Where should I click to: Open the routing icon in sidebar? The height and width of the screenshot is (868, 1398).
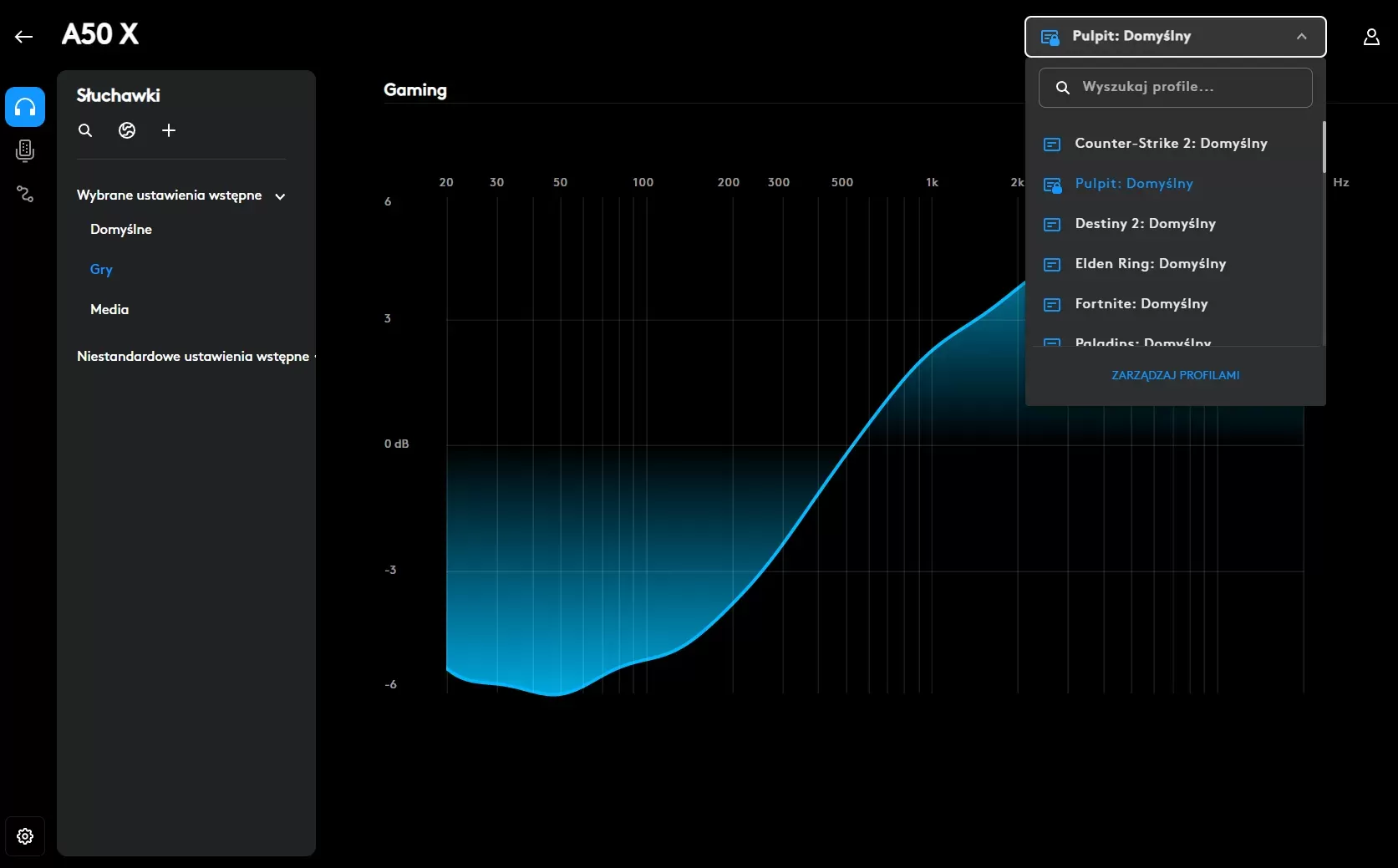(x=25, y=194)
